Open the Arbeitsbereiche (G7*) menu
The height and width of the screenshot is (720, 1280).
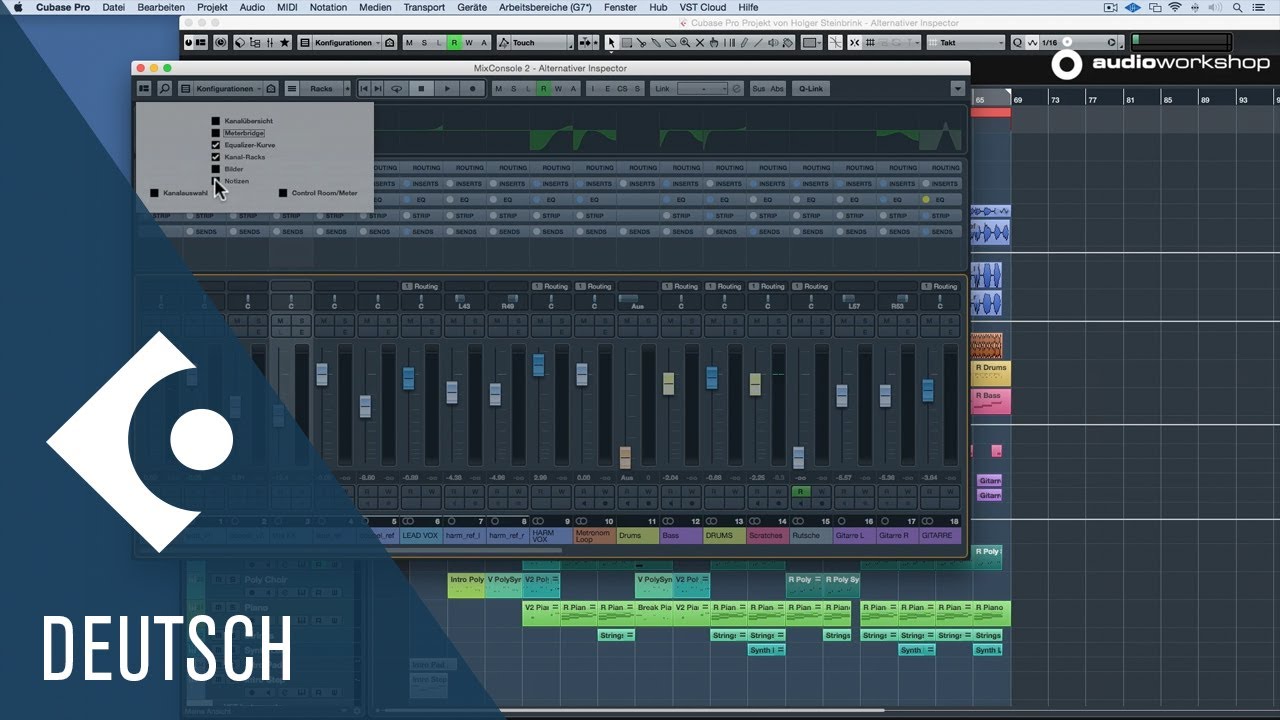(x=546, y=7)
